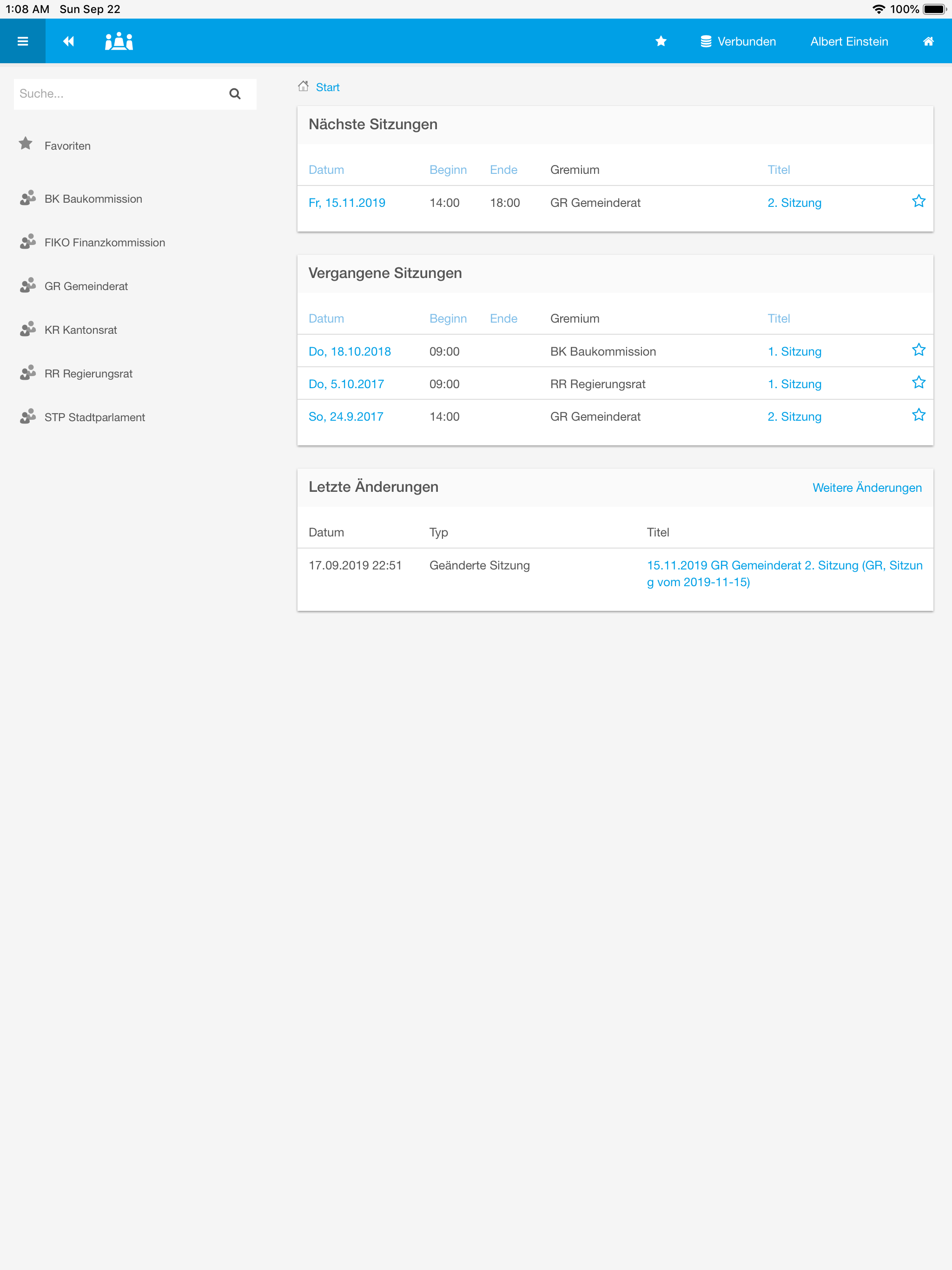Sort Vergangene Sitzungen by Titel

(779, 318)
